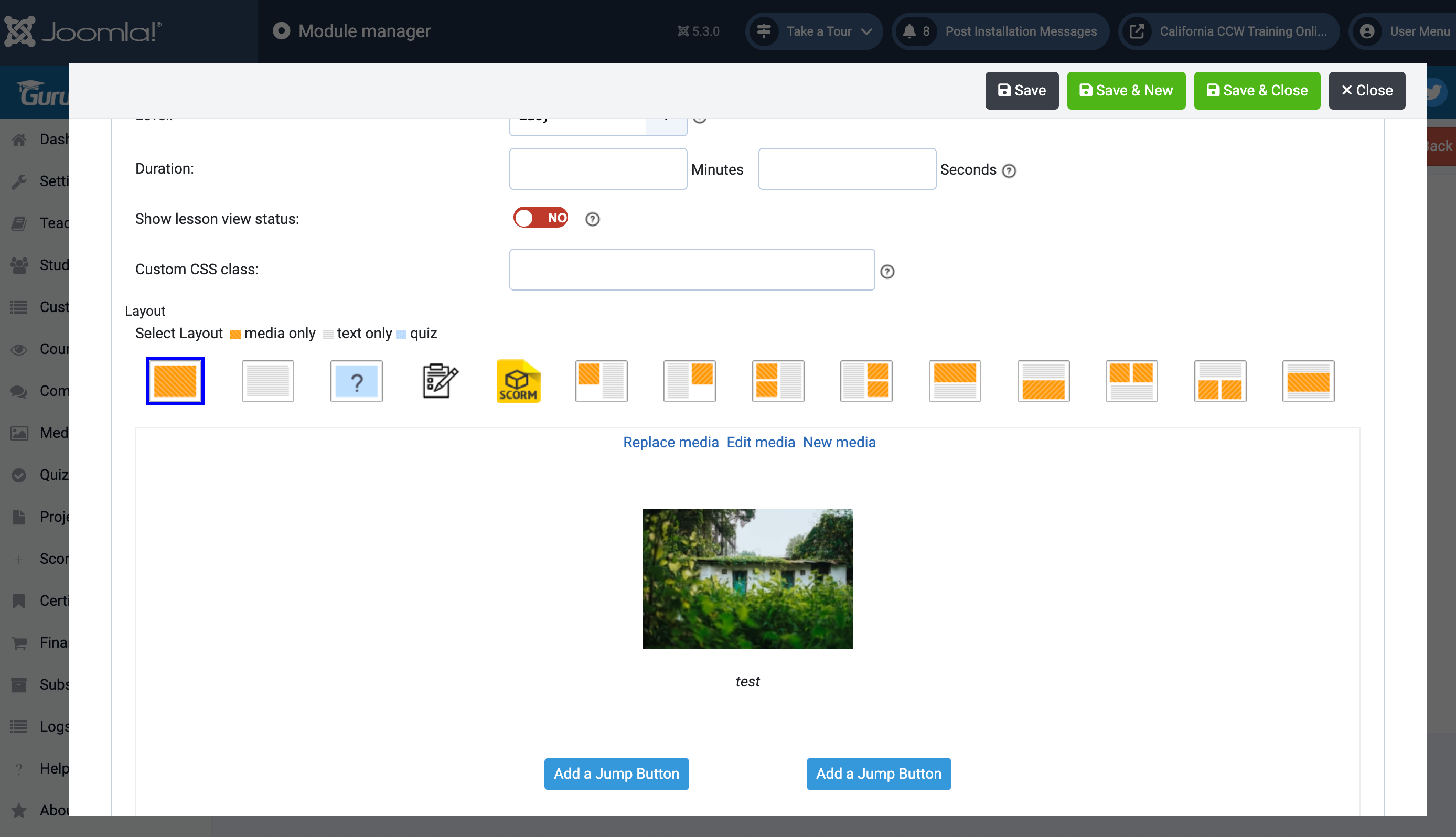Pick the project clipboard-pencil layout icon

[440, 381]
